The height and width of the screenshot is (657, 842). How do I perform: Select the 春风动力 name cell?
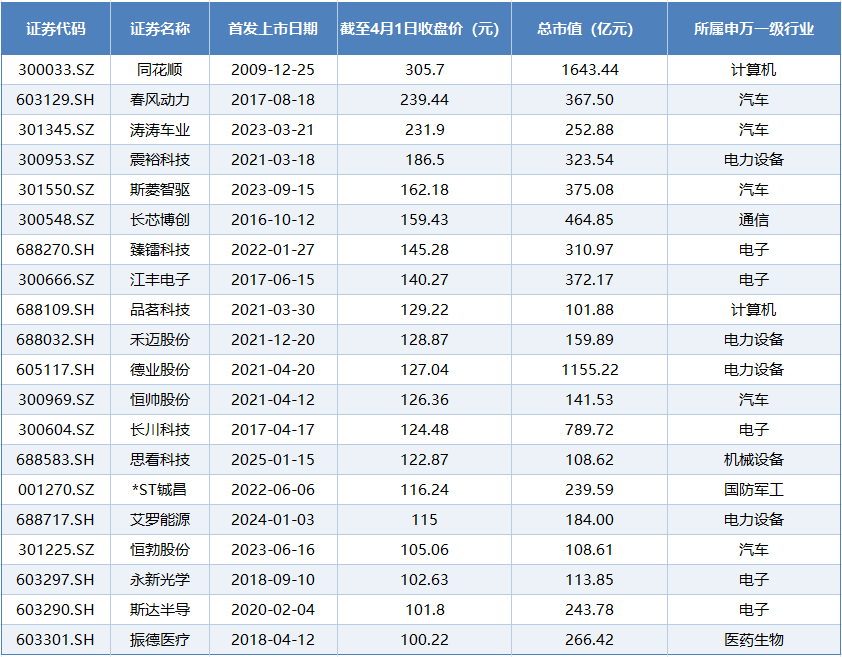click(160, 100)
